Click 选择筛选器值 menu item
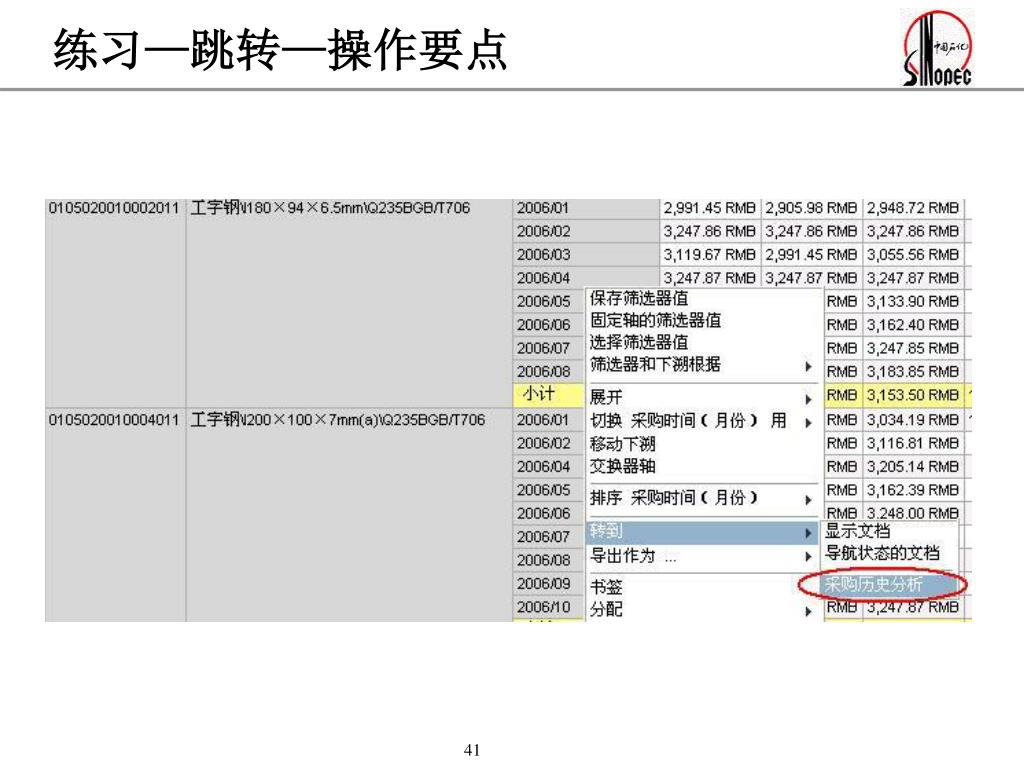The height and width of the screenshot is (768, 1024). pyautogui.click(x=703, y=342)
